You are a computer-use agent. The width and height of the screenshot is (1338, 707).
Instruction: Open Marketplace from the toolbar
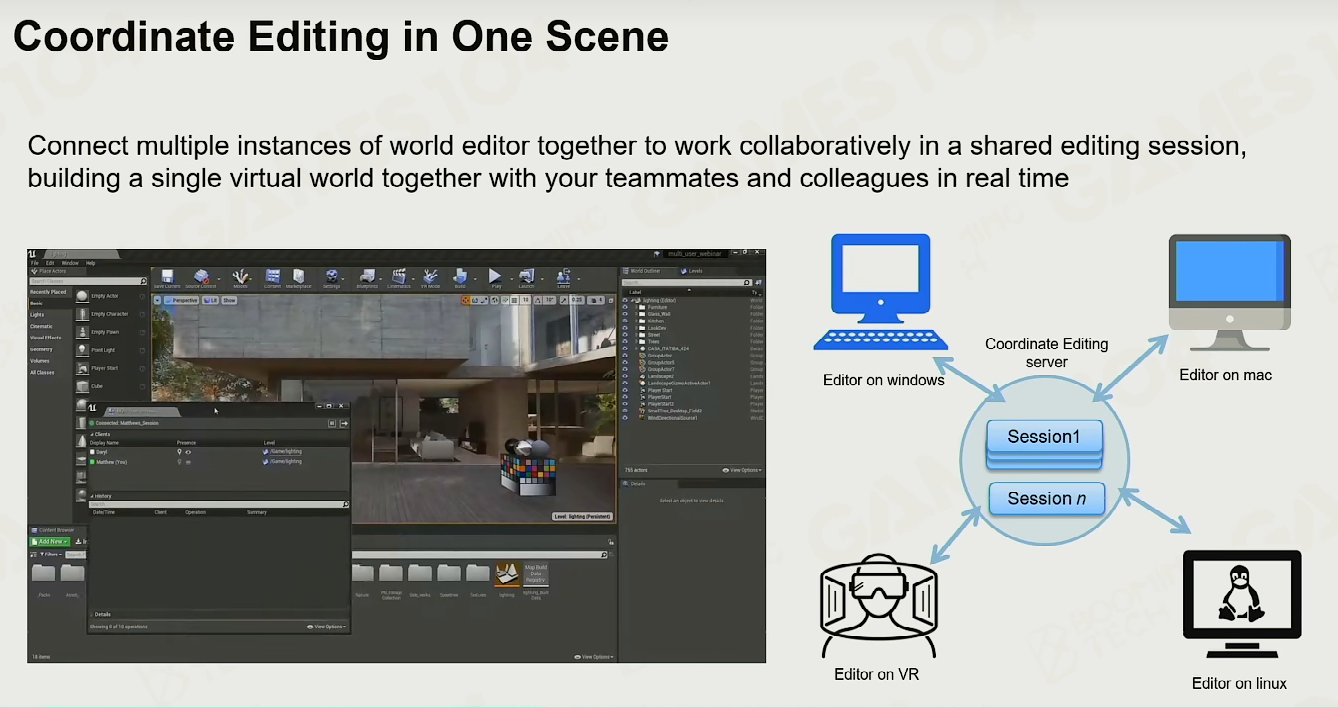click(298, 278)
